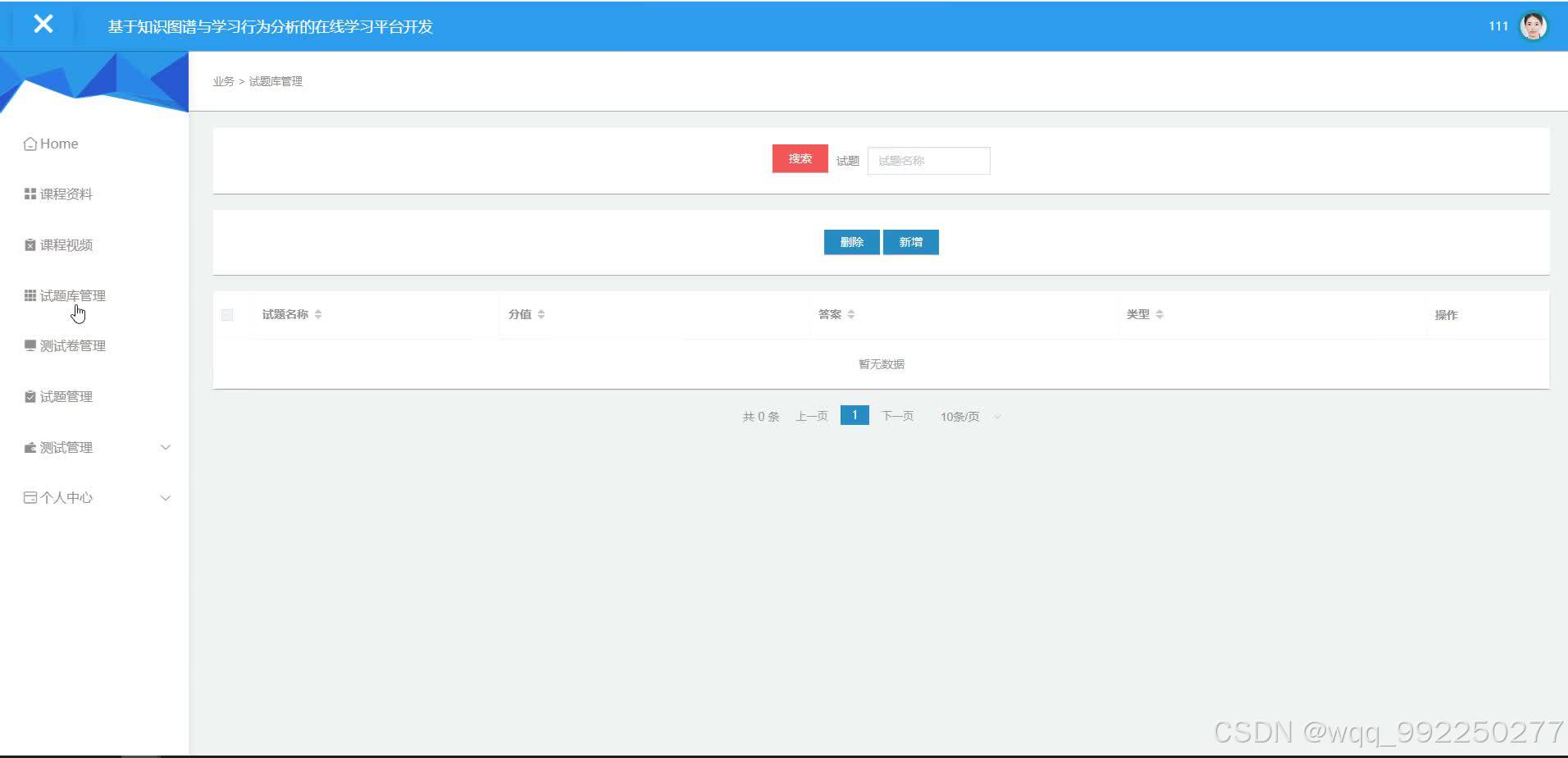Click the 暂无数据 empty message

(x=881, y=364)
